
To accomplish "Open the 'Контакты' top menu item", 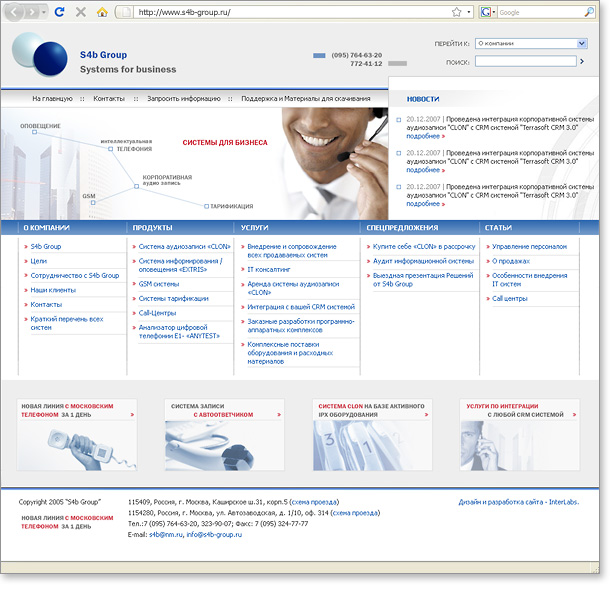I will click(x=109, y=99).
